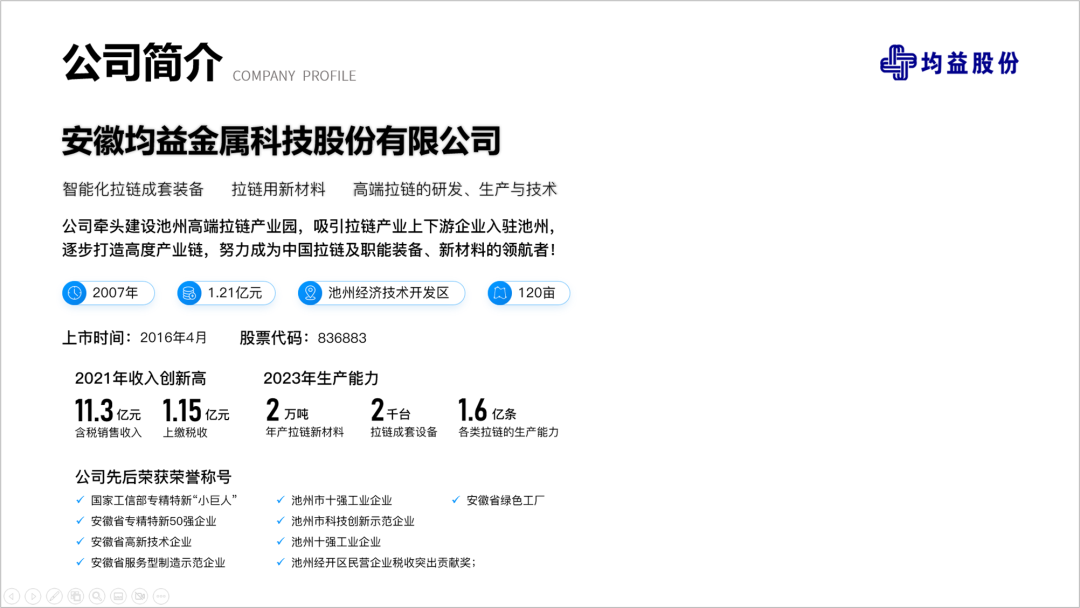1080x608 pixels.
Task: Click the COMPANY PROFILE subtitle
Action: (294, 76)
